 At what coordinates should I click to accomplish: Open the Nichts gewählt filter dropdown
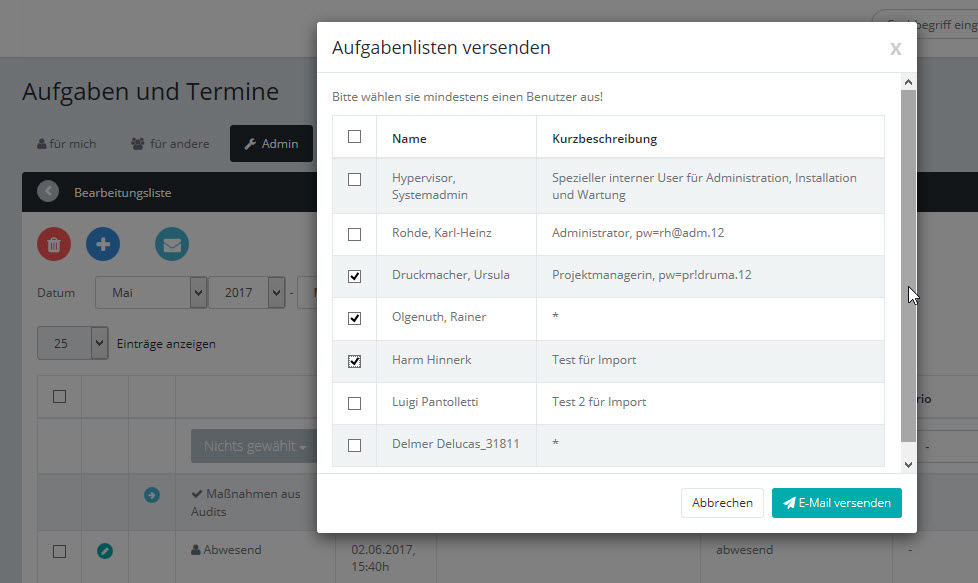(x=254, y=446)
